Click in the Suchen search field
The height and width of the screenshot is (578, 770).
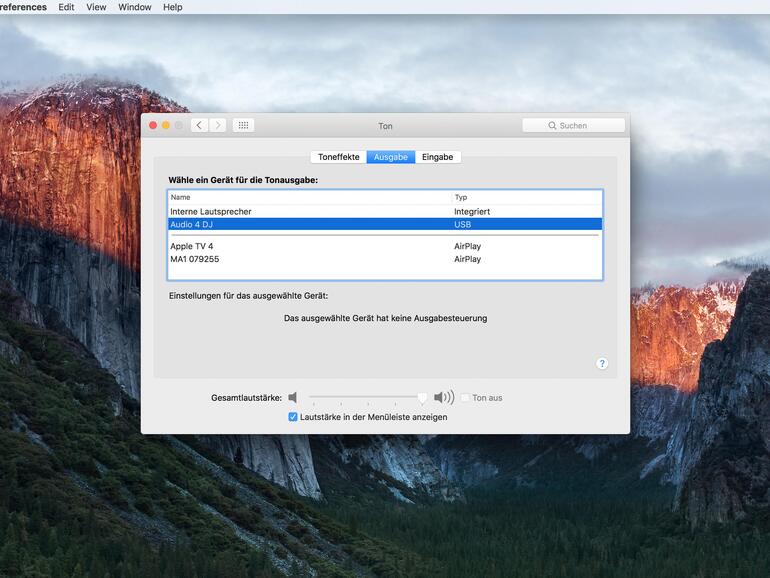click(574, 126)
